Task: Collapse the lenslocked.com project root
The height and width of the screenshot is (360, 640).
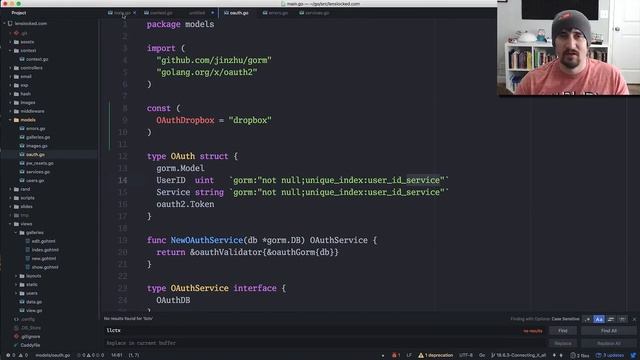Action: point(4,24)
